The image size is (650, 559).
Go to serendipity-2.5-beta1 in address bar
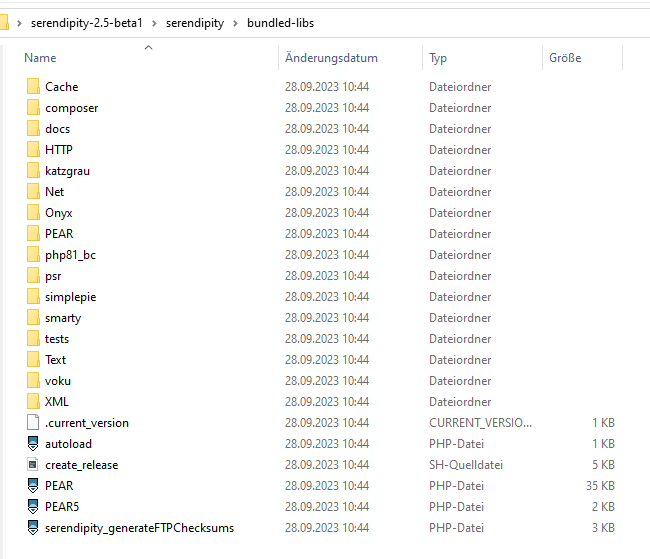(x=87, y=22)
